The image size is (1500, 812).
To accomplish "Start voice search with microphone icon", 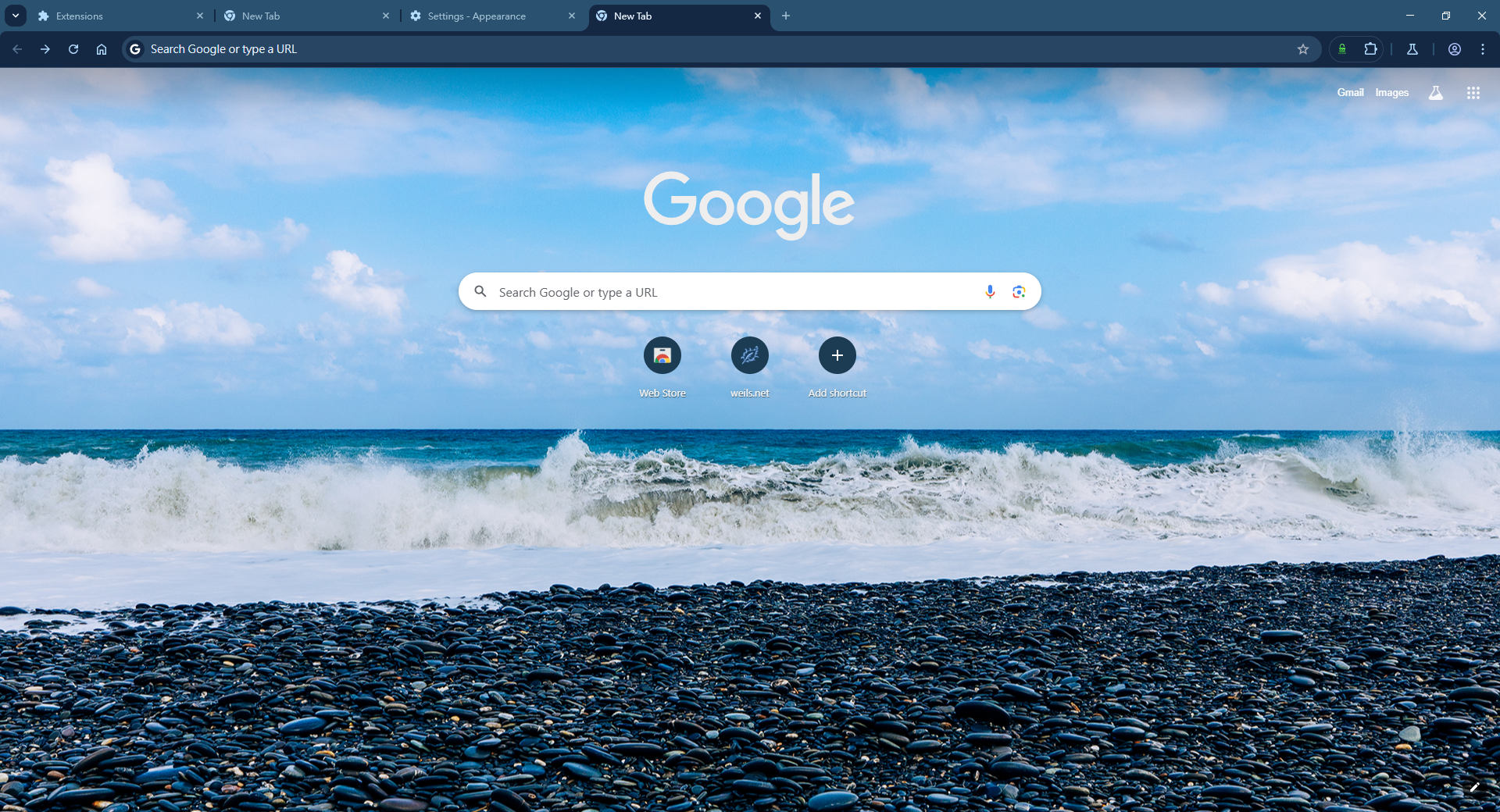I will tap(990, 291).
